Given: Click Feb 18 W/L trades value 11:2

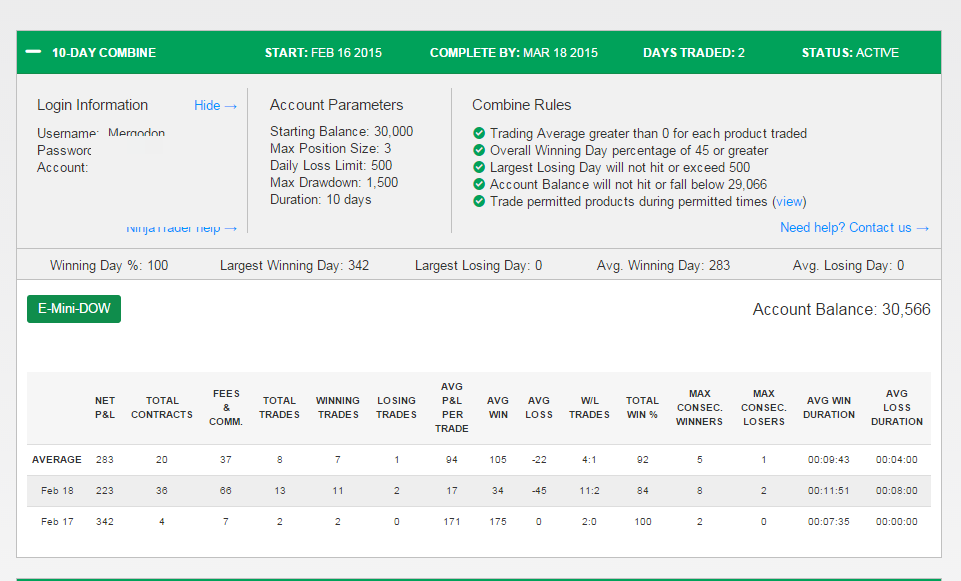Looking at the screenshot, I should pos(590,491).
